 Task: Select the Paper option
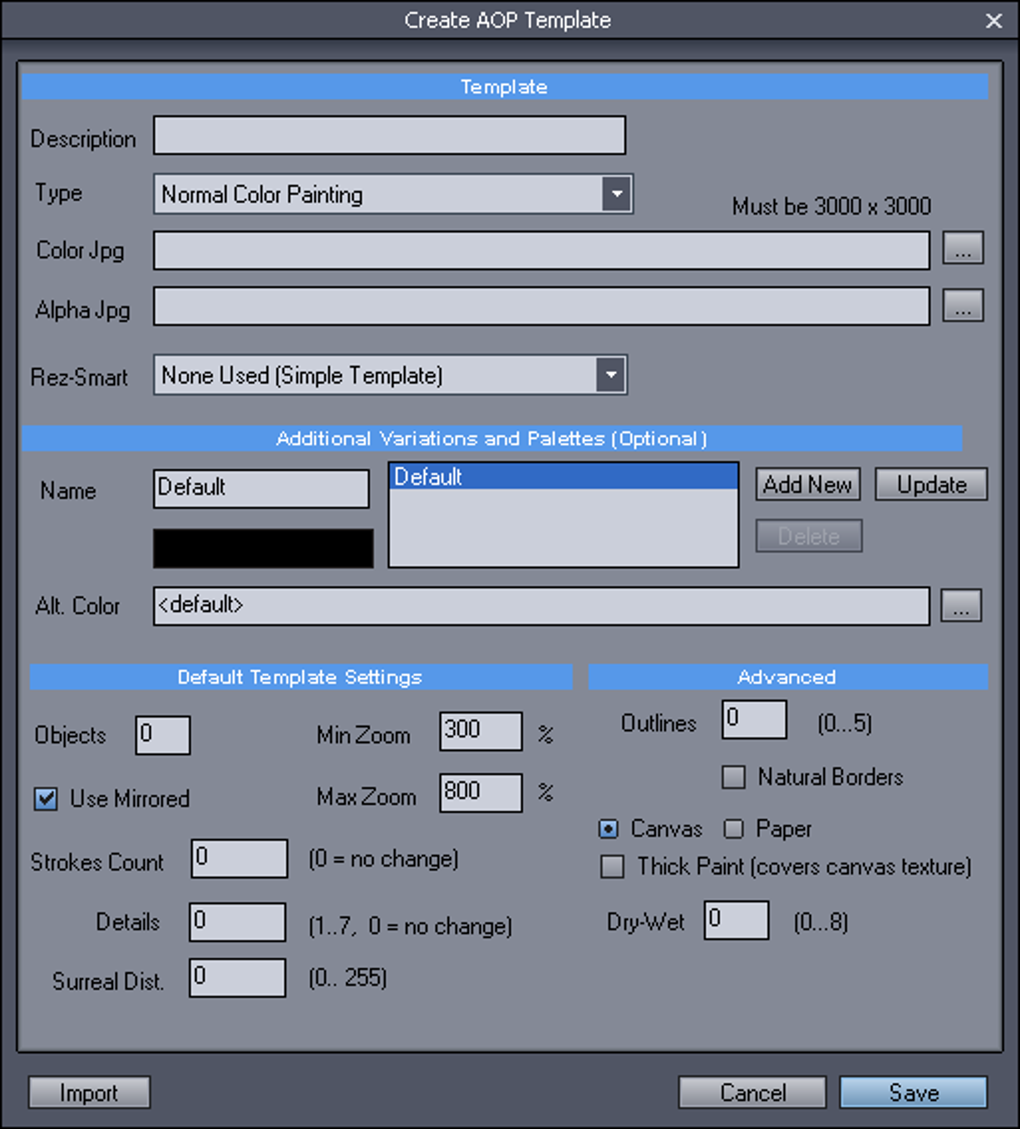(733, 829)
